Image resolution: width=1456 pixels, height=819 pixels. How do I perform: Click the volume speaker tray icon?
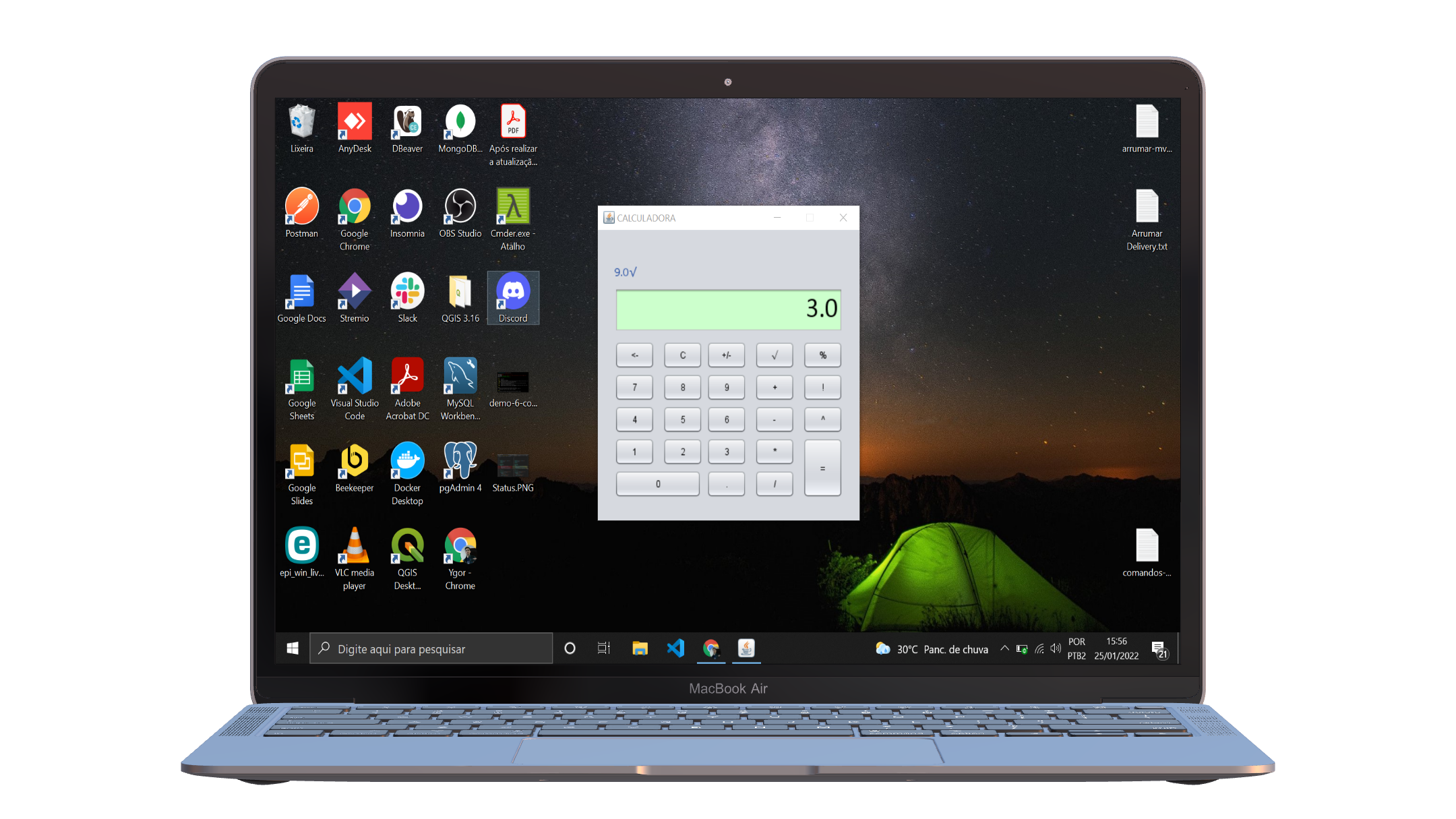coord(1056,648)
